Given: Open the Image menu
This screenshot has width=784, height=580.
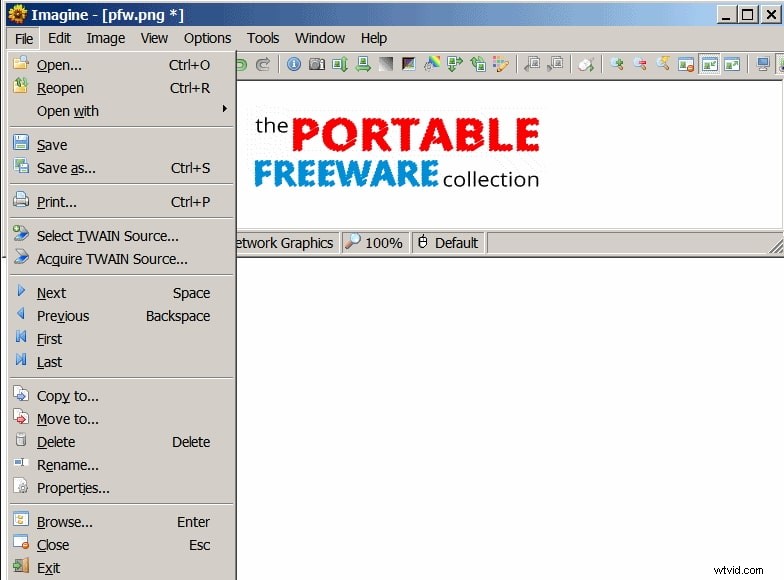Looking at the screenshot, I should pos(106,38).
